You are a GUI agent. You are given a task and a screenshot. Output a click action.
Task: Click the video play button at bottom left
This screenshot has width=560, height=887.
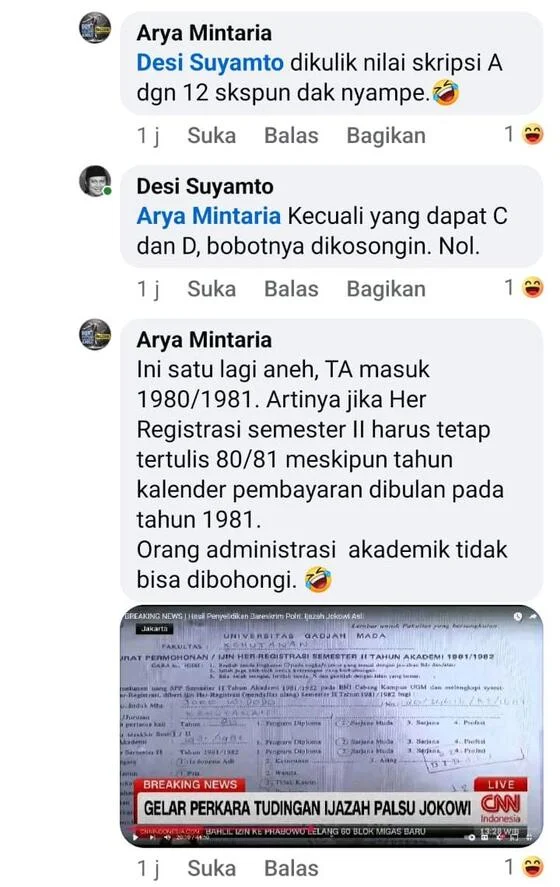click(x=135, y=837)
